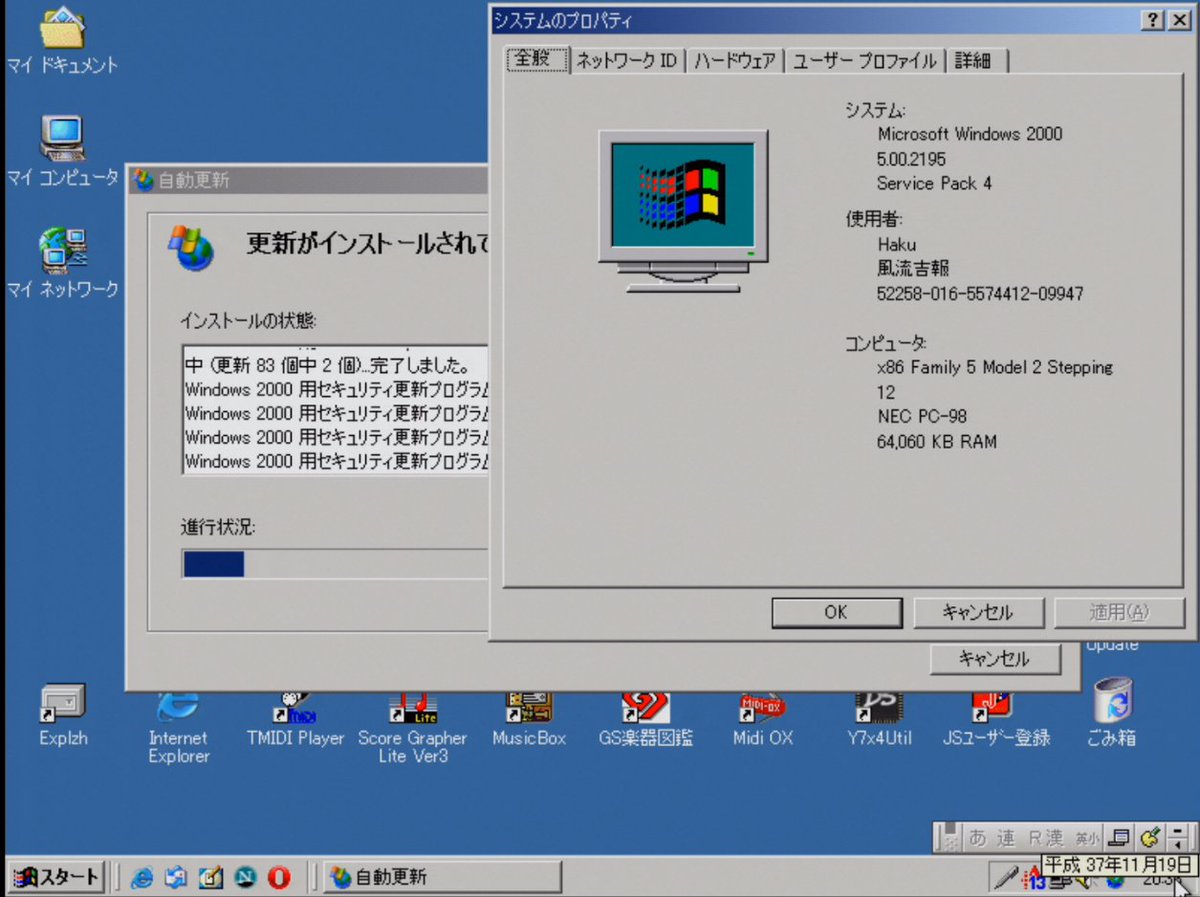Select the TMIDI Player desktop shortcut
The height and width of the screenshot is (897, 1200).
(x=295, y=718)
